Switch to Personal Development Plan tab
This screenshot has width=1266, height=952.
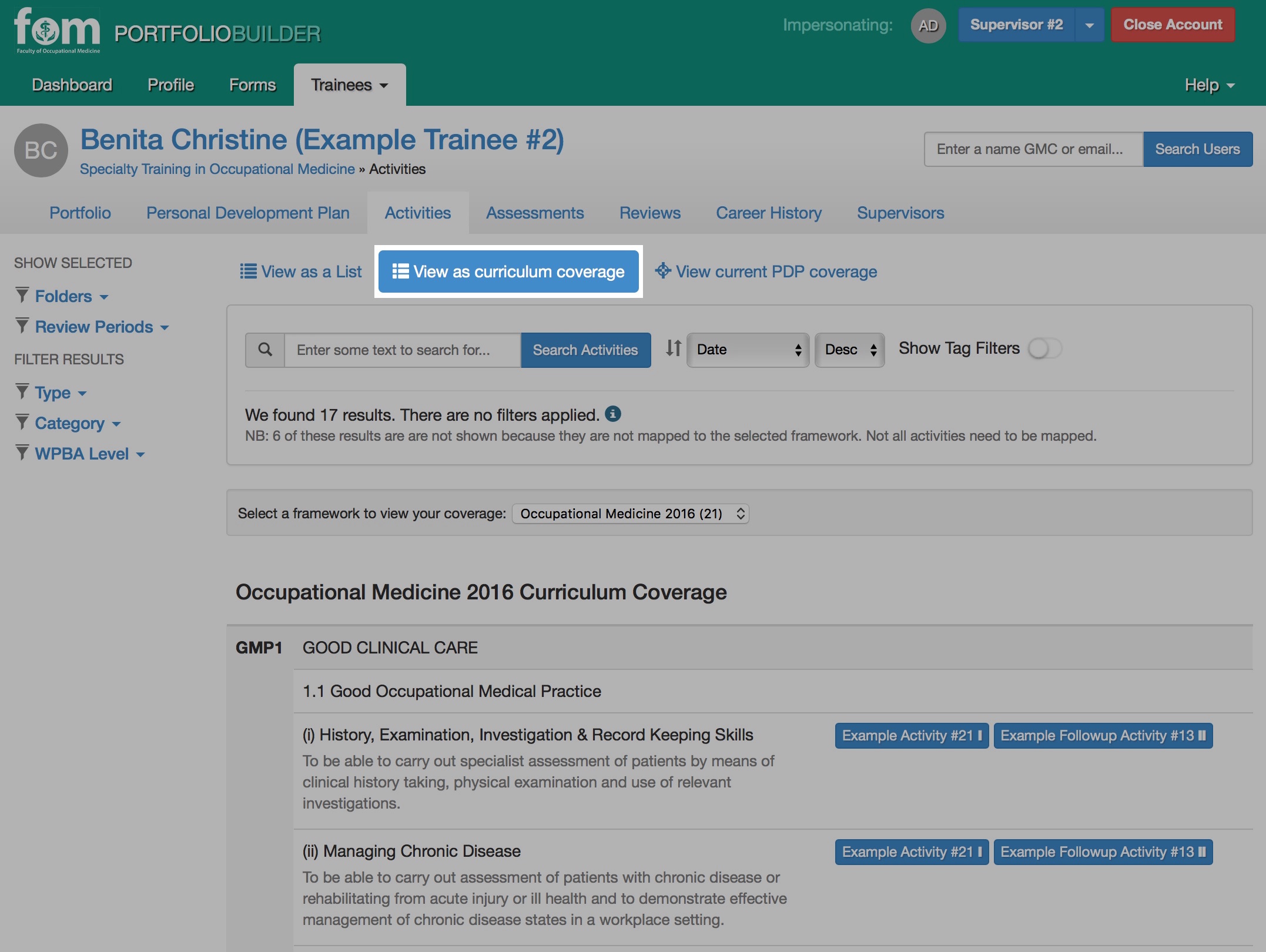[247, 213]
